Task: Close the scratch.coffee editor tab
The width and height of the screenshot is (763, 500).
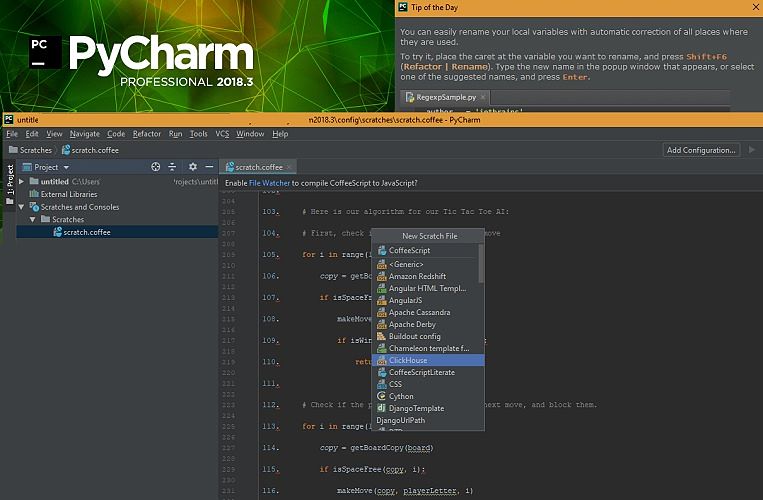Action: [x=289, y=167]
